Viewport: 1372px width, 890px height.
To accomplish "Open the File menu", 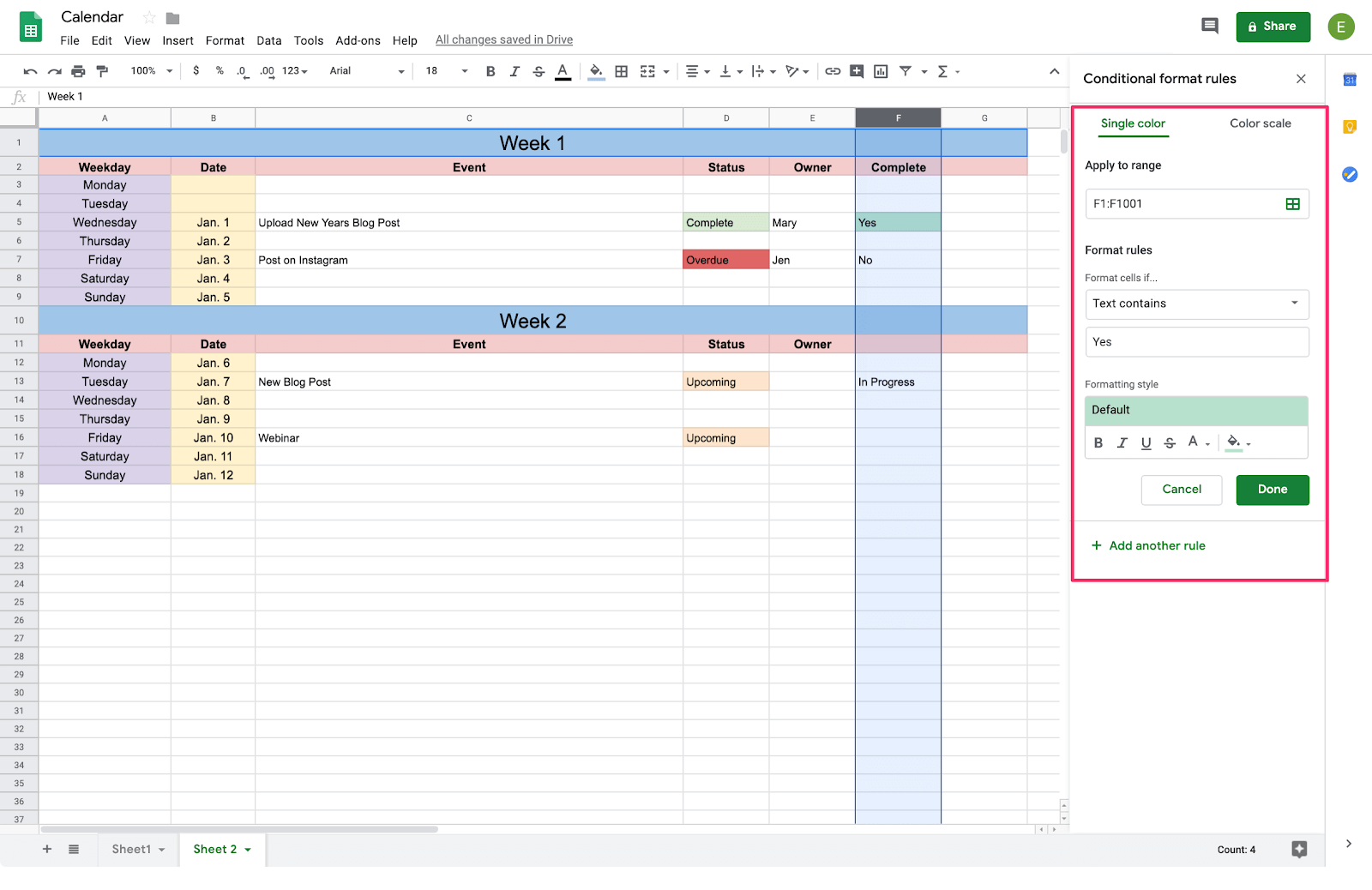I will [69, 40].
